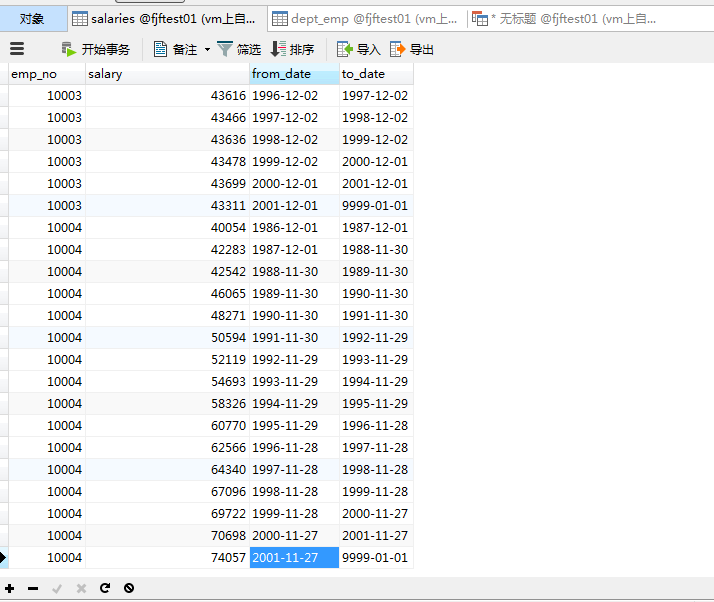Select from_date cell 1996-12-02

pos(294,96)
